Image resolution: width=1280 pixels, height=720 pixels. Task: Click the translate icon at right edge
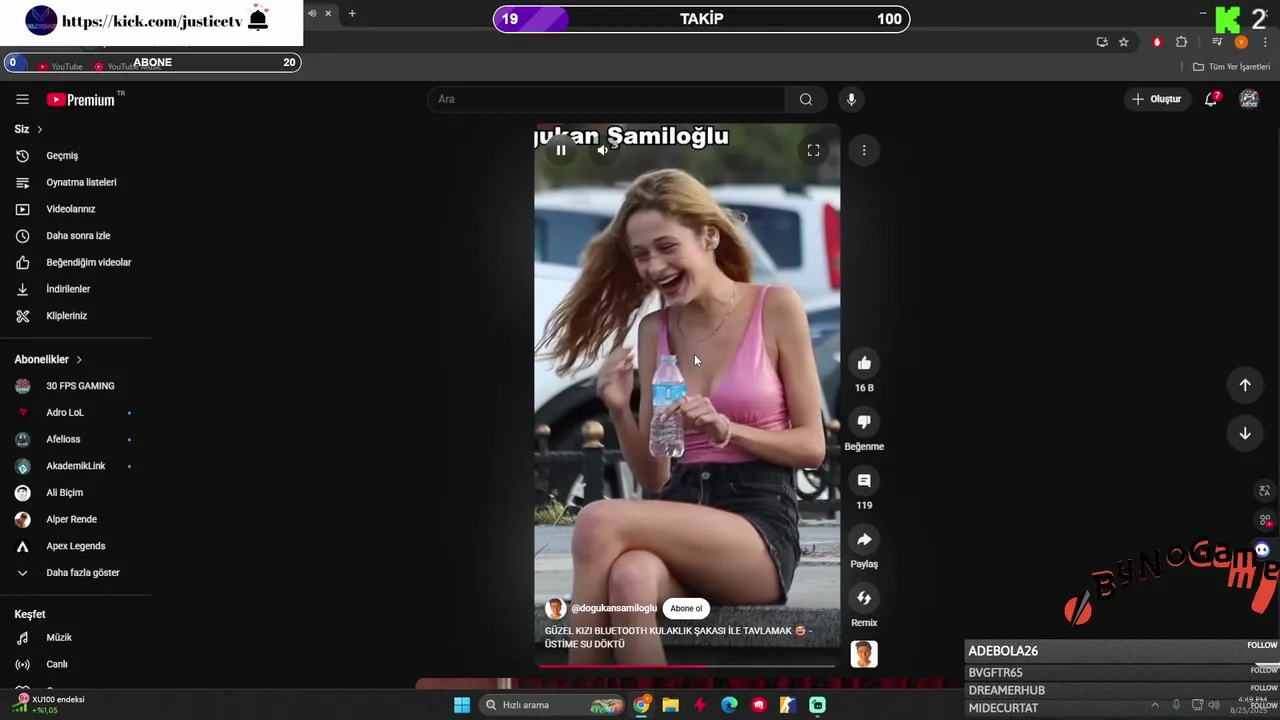point(1264,491)
